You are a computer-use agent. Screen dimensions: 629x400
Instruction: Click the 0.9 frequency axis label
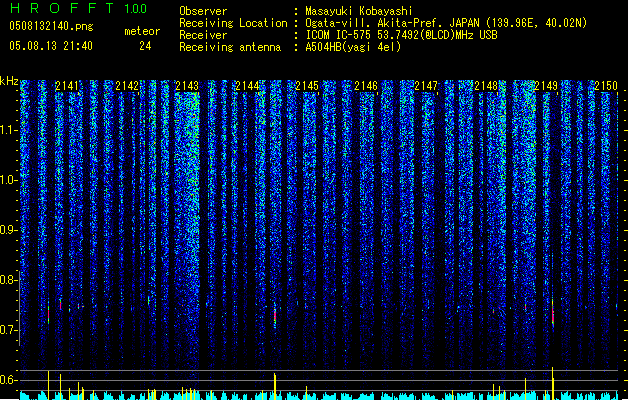point(8,230)
